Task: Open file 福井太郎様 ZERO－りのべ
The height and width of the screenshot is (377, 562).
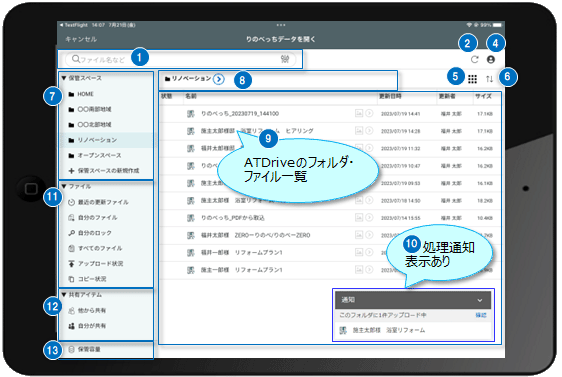Action: coord(256,235)
